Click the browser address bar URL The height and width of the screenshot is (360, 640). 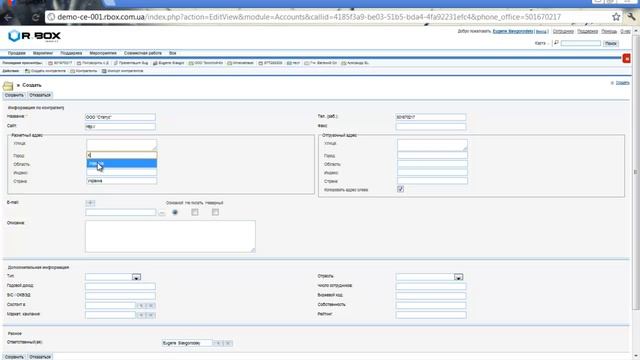click(x=309, y=17)
